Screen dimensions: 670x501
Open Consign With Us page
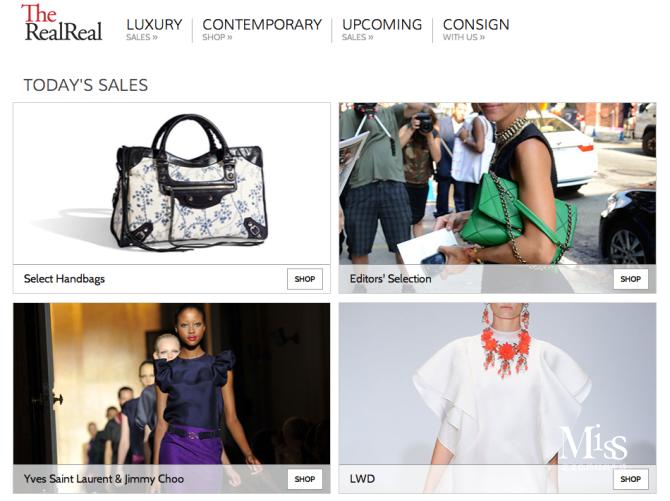point(476,29)
